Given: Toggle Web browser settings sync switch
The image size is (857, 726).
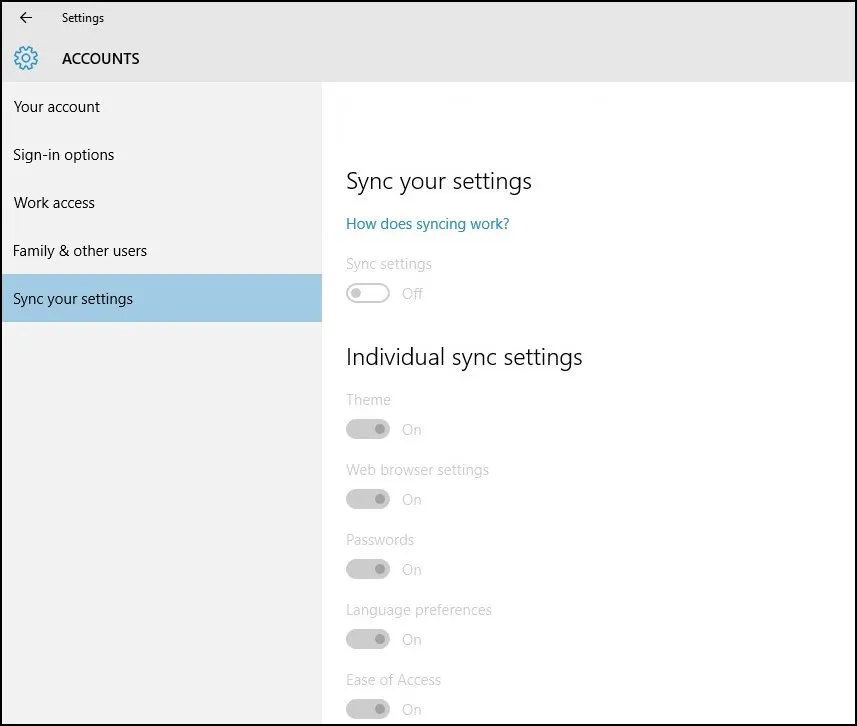Looking at the screenshot, I should [x=368, y=499].
